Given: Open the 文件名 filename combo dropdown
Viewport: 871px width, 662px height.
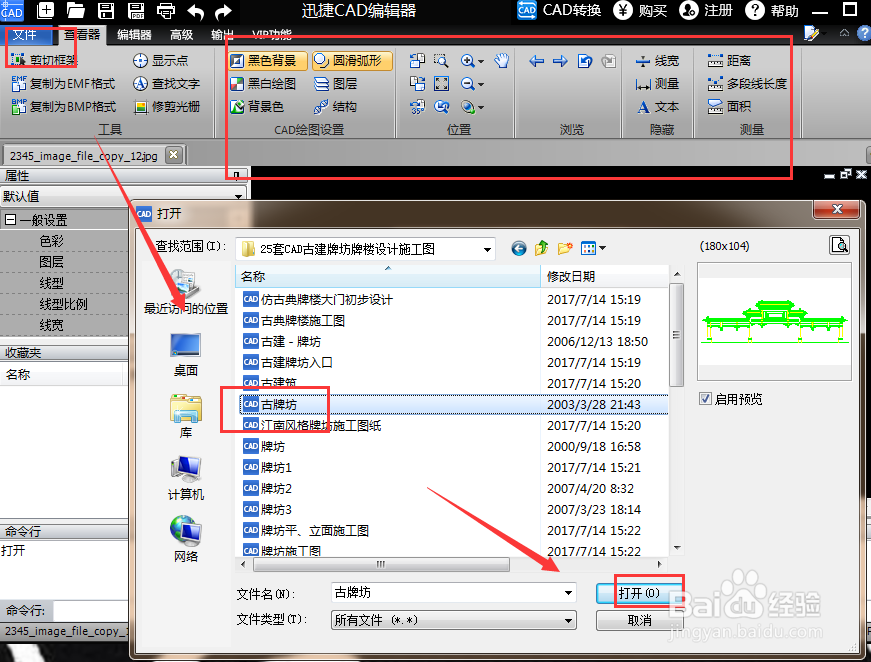Looking at the screenshot, I should click(570, 592).
